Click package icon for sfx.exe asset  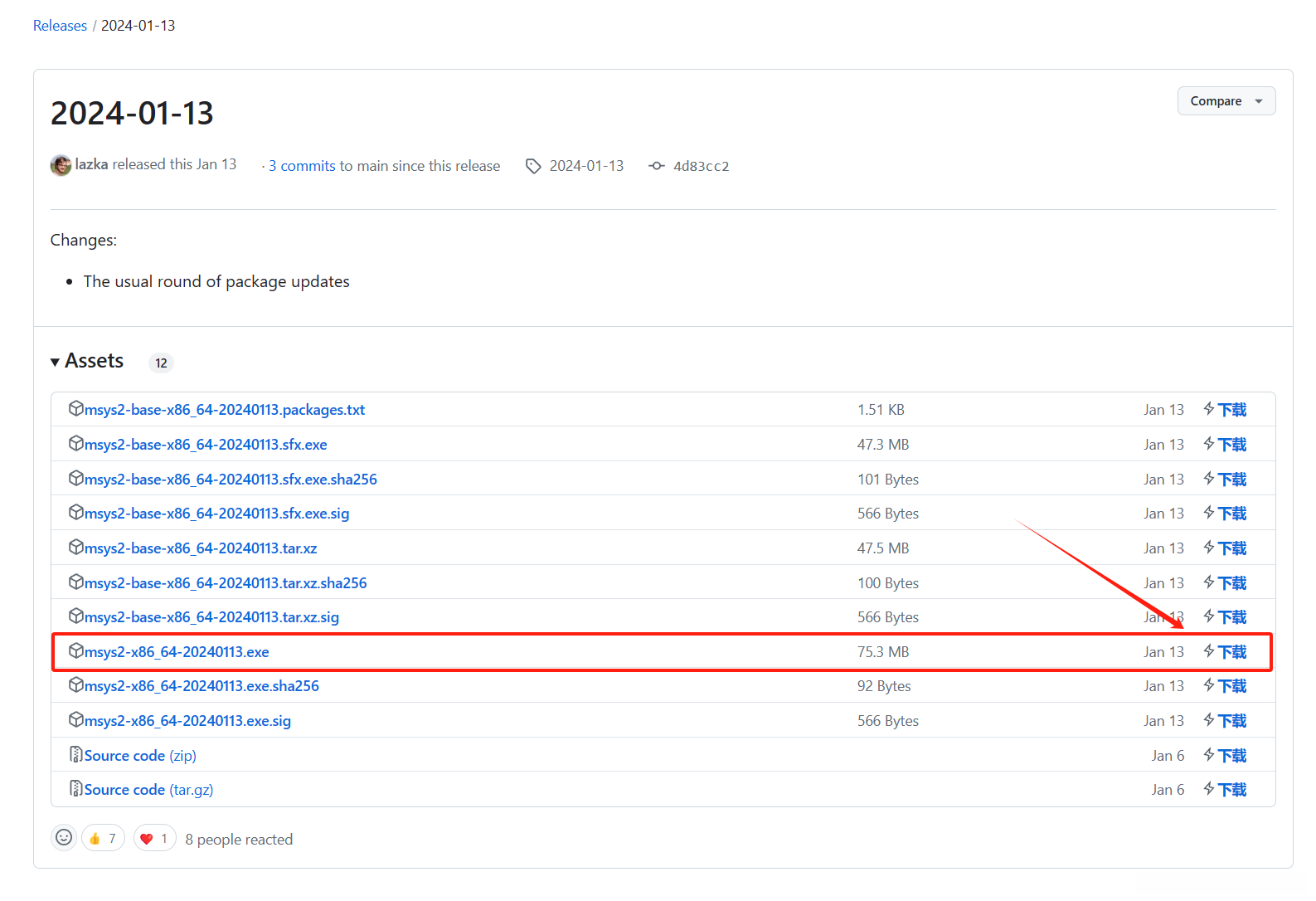tap(75, 443)
